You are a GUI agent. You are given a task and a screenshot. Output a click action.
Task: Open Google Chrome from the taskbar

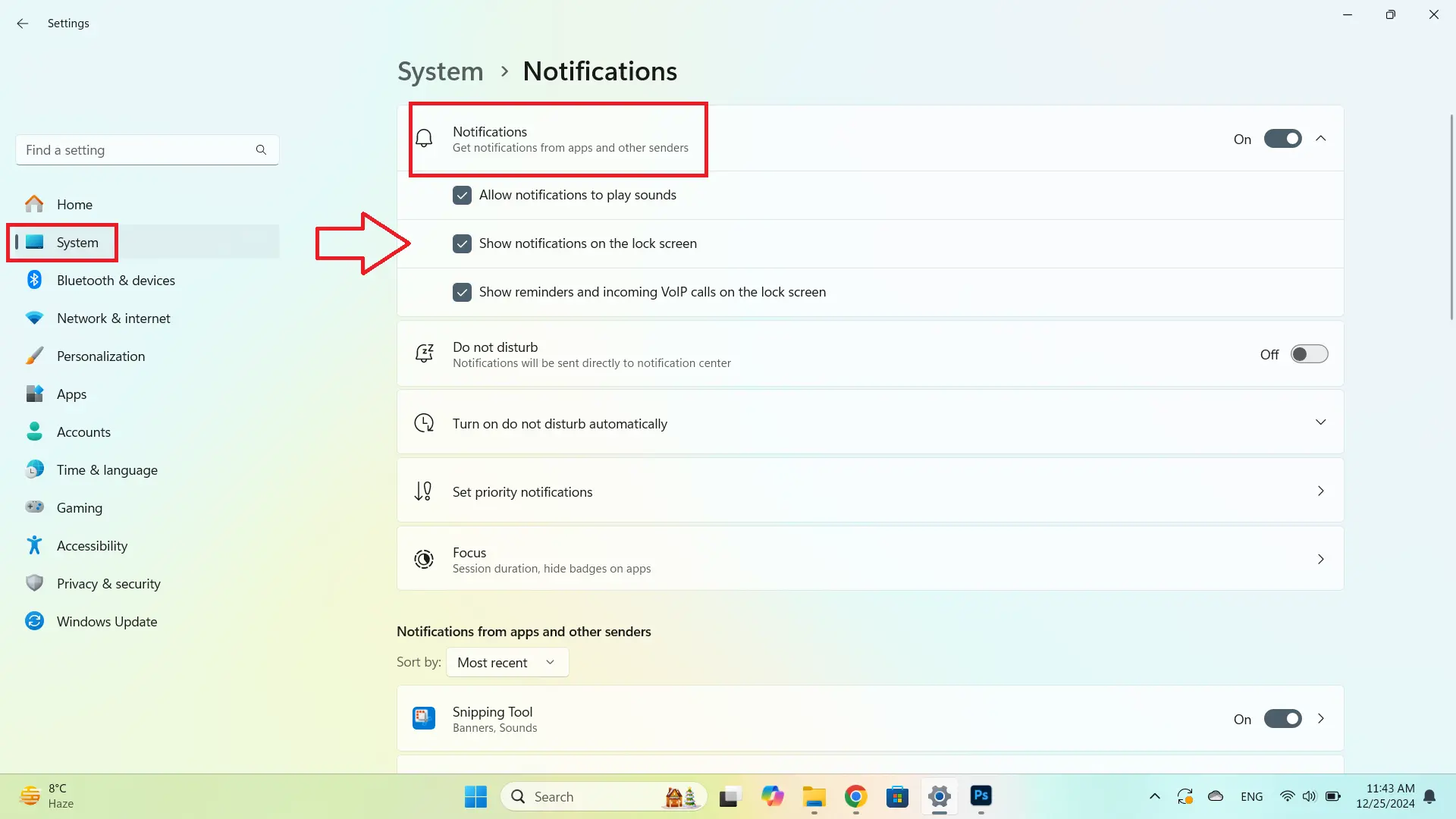[x=855, y=797]
